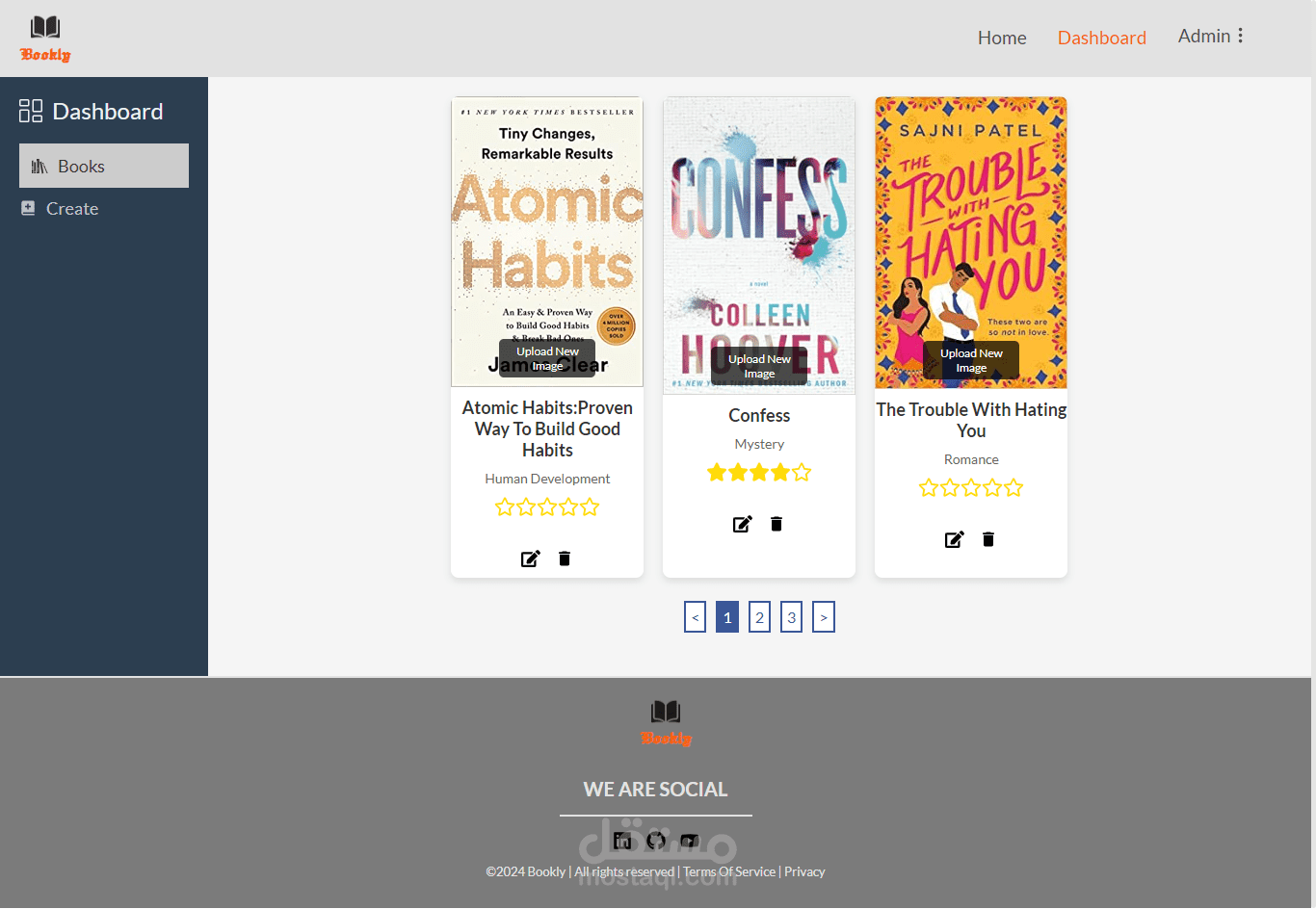This screenshot has width=1316, height=909.
Task: Click the 'WE ARE SOCIAL' heading
Action: pos(655,790)
